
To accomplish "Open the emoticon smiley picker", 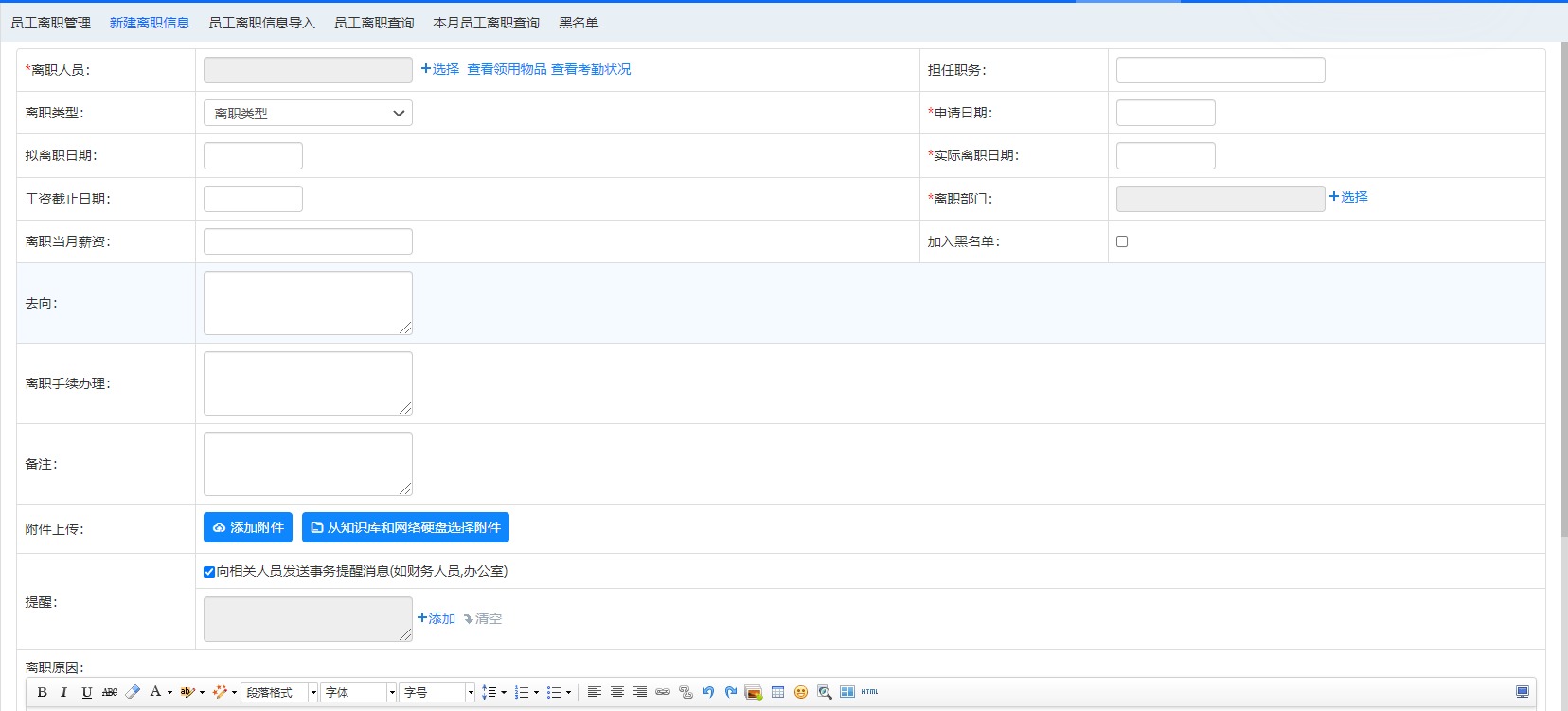I will tap(801, 692).
